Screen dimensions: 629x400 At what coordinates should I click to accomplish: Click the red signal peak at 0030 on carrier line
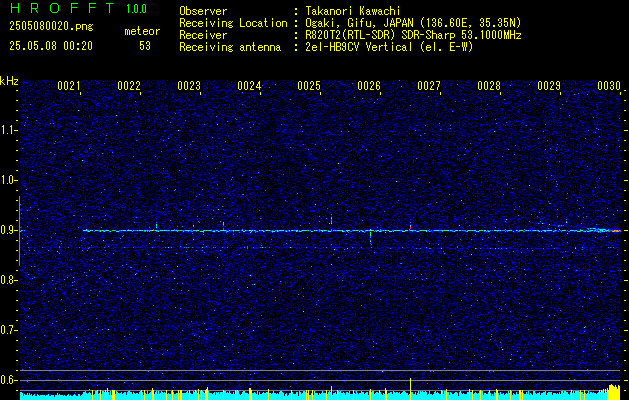(614, 231)
